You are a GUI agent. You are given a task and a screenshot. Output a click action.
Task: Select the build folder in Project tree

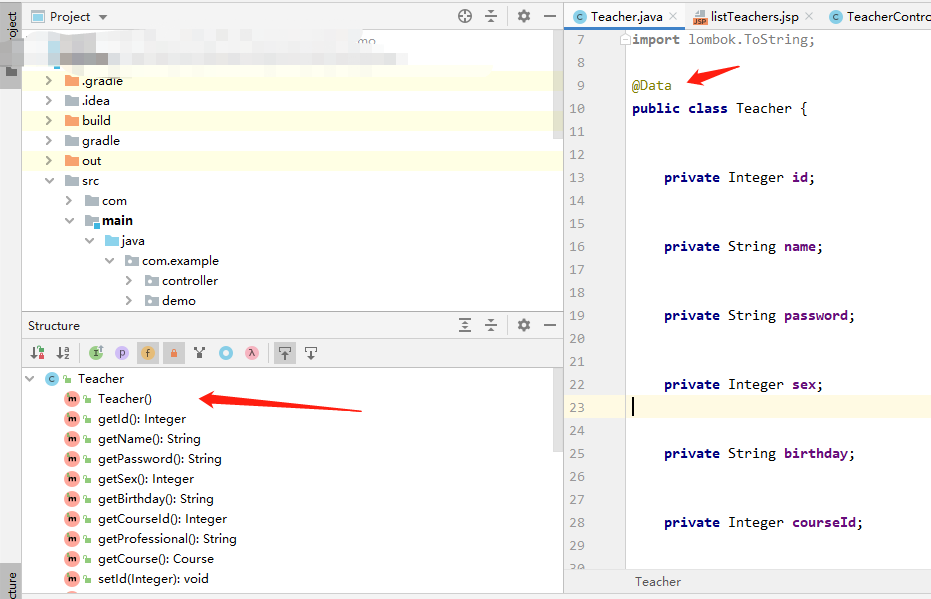pos(96,121)
